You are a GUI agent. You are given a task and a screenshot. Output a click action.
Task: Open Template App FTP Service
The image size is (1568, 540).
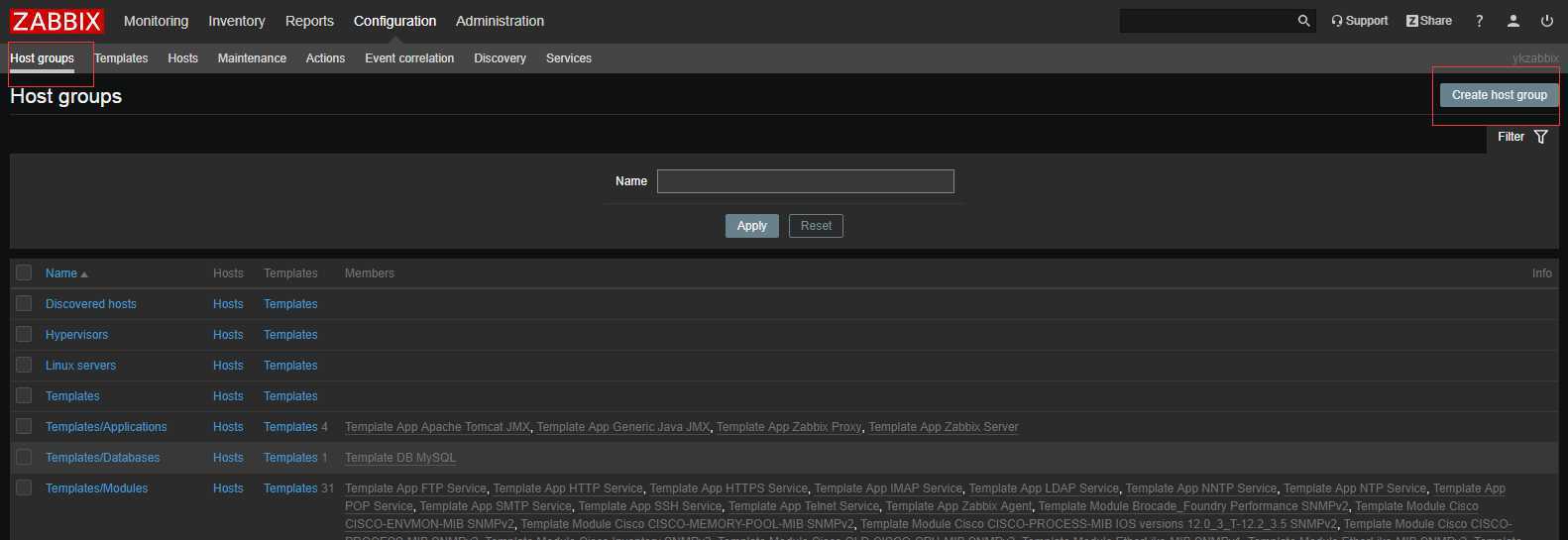coord(415,488)
